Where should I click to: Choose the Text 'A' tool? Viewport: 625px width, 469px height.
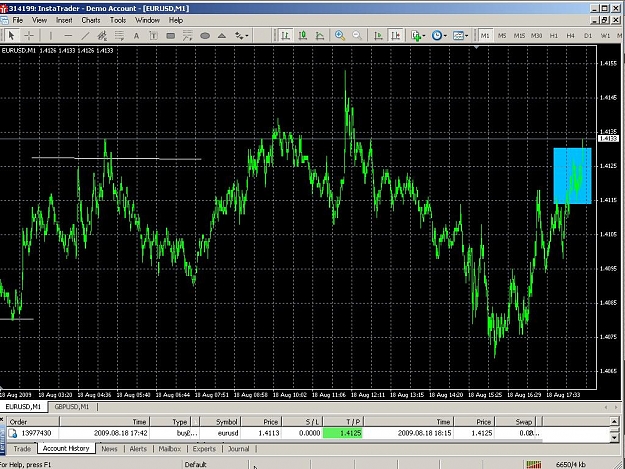136,36
